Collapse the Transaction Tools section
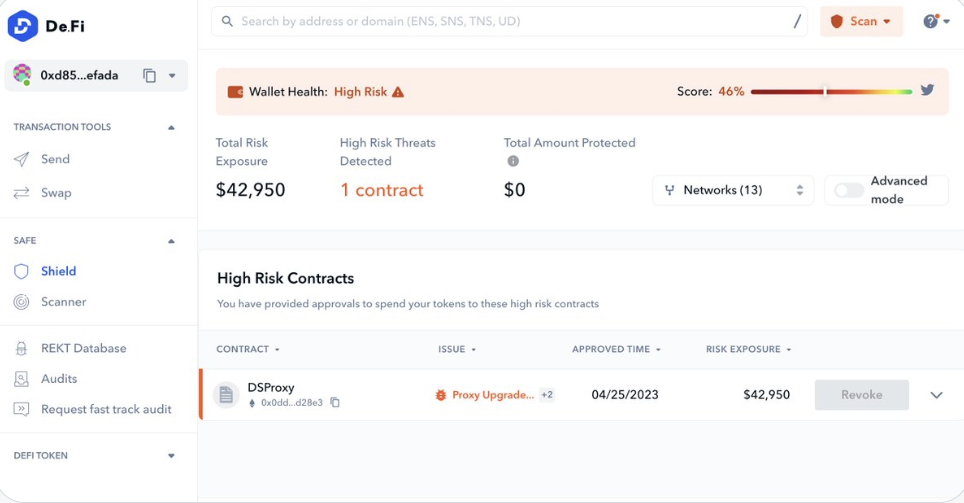 tap(171, 128)
